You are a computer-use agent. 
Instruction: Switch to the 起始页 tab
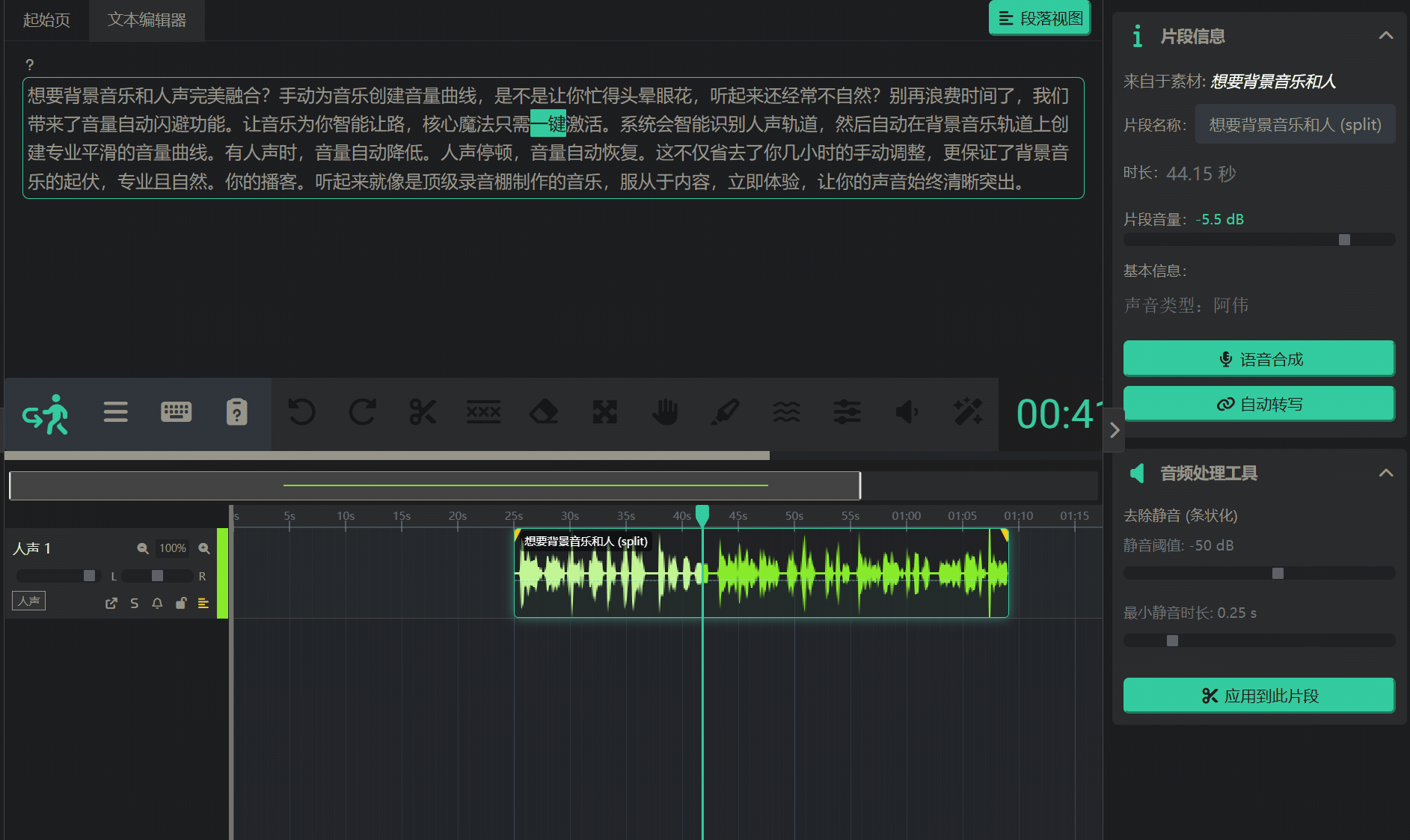coord(46,20)
